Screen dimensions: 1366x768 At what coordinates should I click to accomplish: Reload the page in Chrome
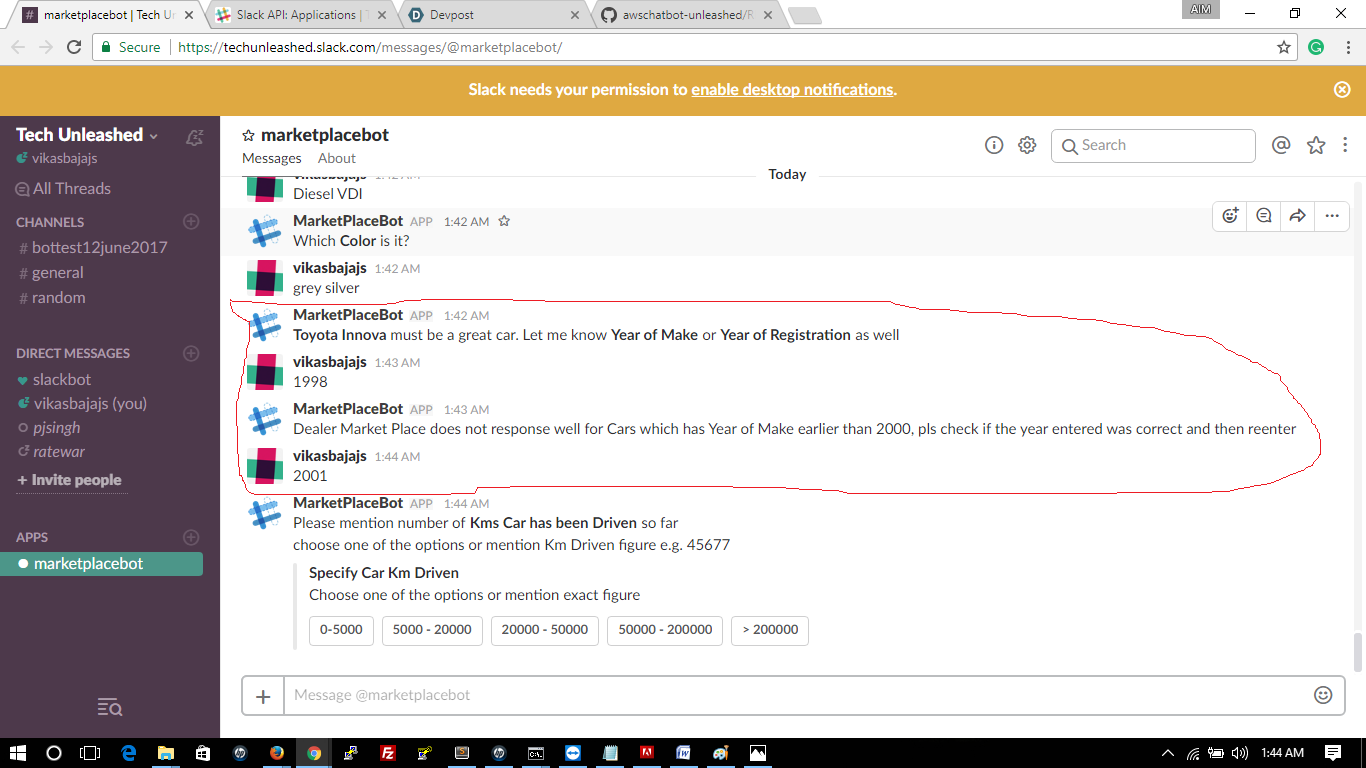tap(74, 47)
